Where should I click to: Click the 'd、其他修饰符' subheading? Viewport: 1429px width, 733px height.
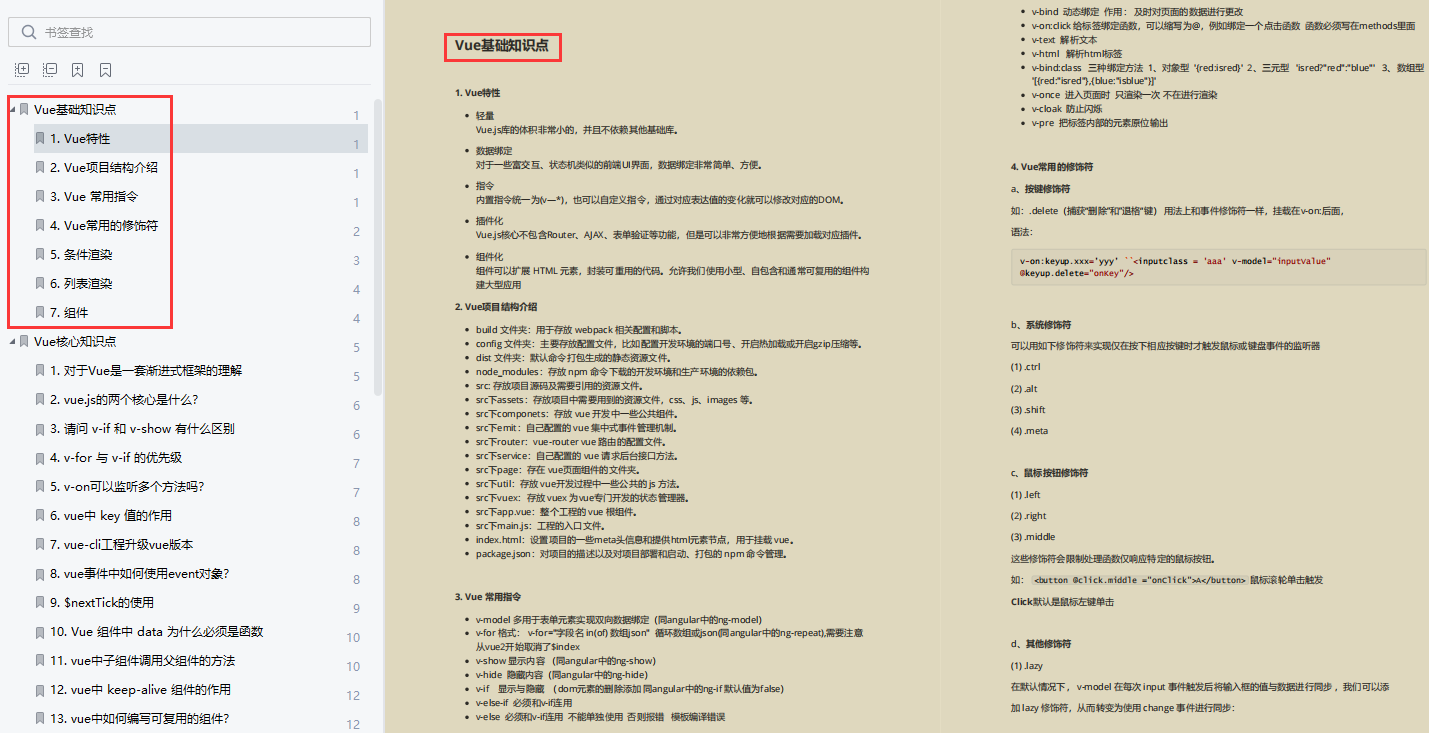pos(1040,644)
